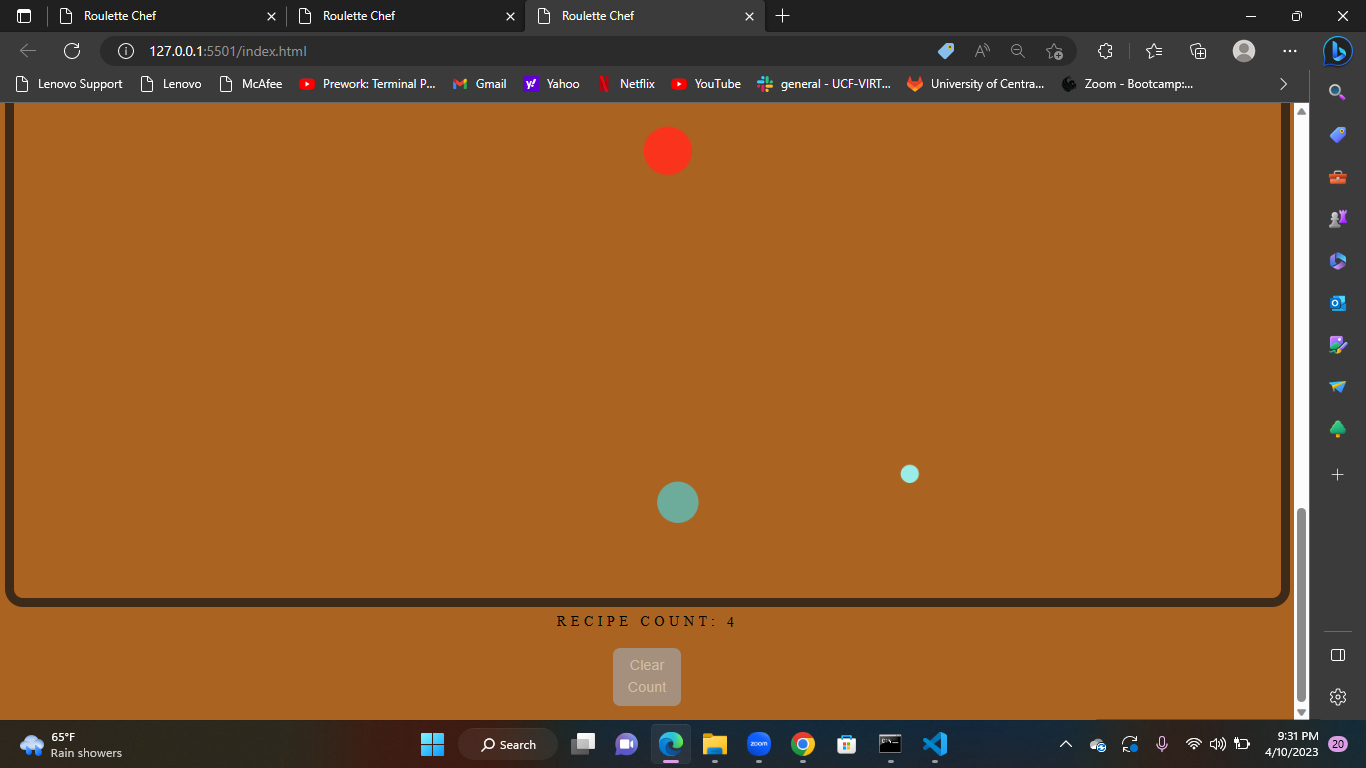This screenshot has width=1366, height=768.
Task: Open the Edge settings ellipsis menu
Action: coord(1289,50)
